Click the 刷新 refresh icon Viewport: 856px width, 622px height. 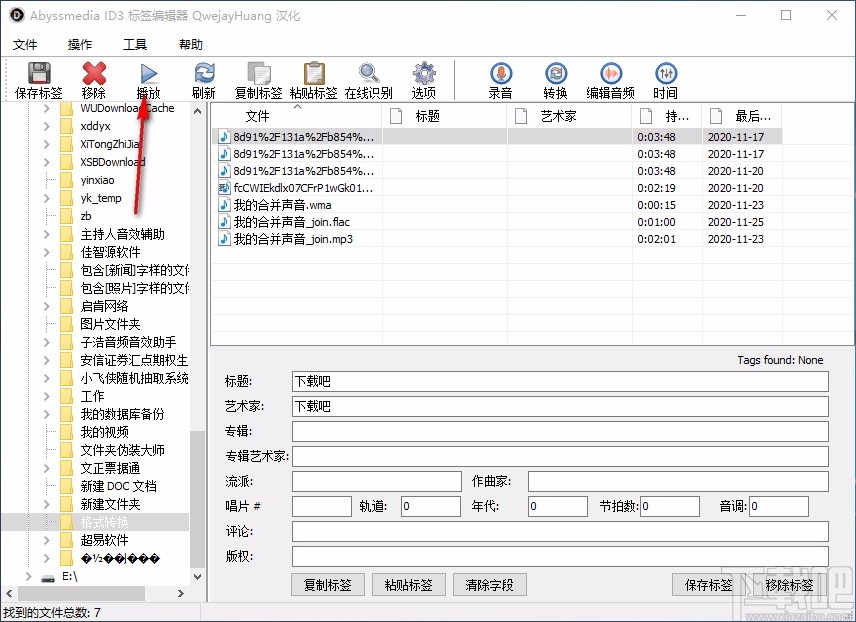pos(204,75)
